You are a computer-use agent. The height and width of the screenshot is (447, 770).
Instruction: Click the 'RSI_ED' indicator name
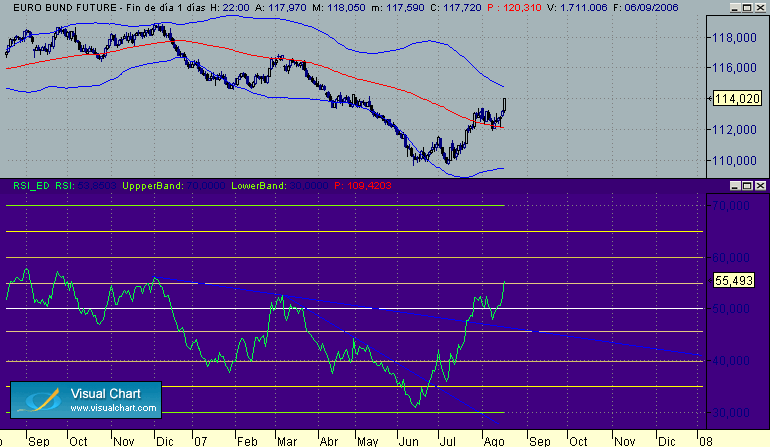pyautogui.click(x=31, y=186)
